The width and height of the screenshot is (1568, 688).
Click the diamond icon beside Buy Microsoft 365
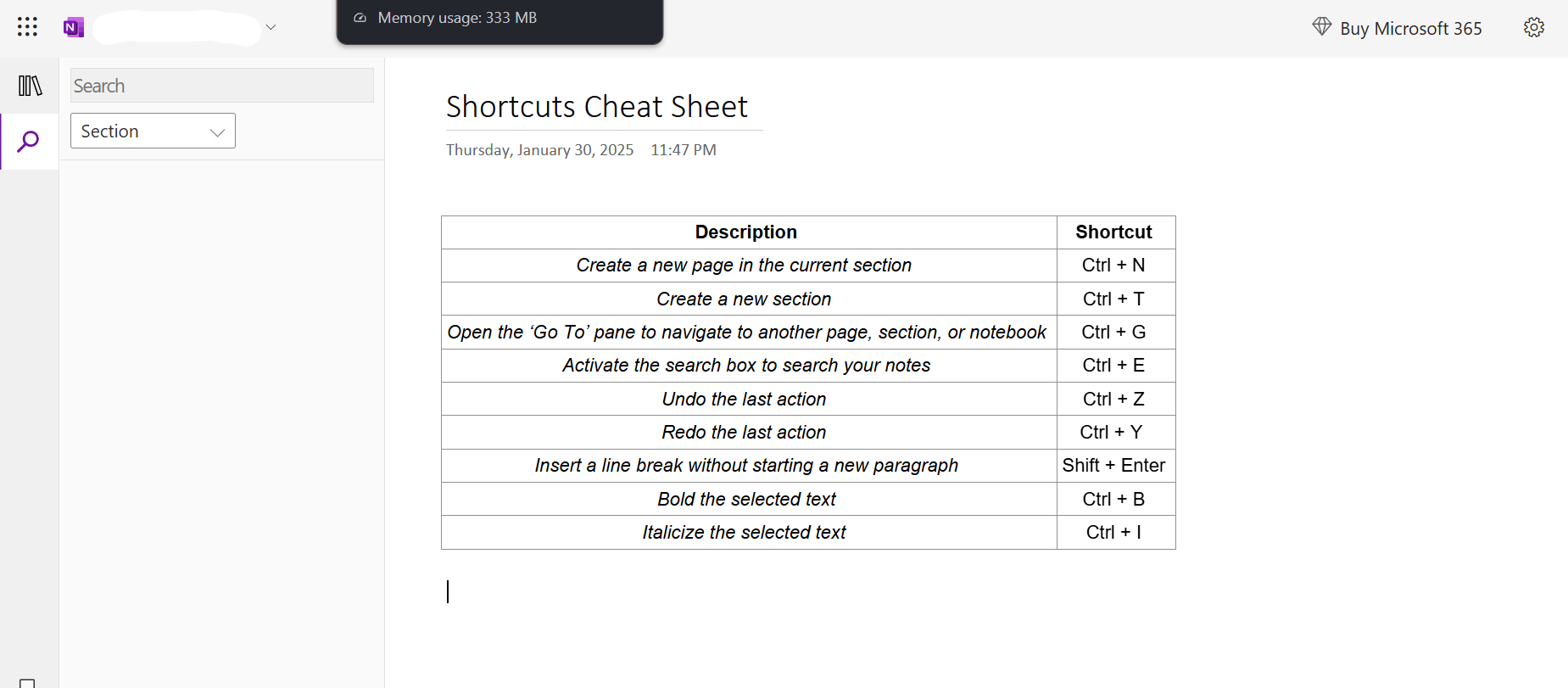click(1320, 26)
